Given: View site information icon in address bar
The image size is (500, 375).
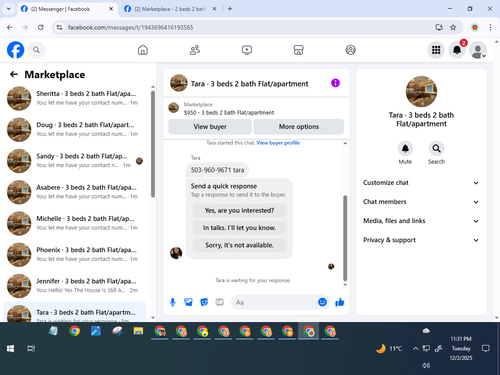Looking at the screenshot, I should [59, 27].
